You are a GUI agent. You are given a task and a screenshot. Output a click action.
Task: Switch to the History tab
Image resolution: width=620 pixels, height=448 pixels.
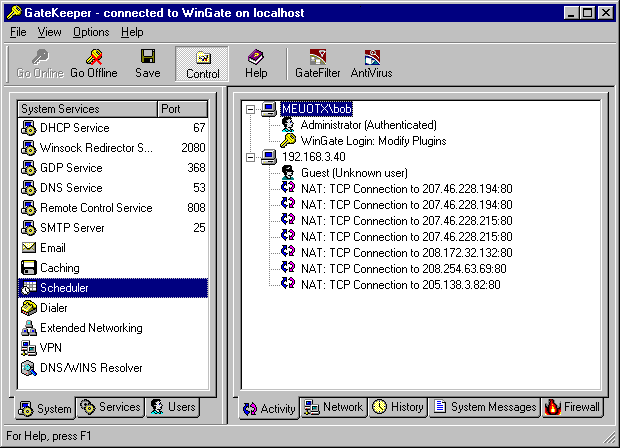[x=398, y=407]
